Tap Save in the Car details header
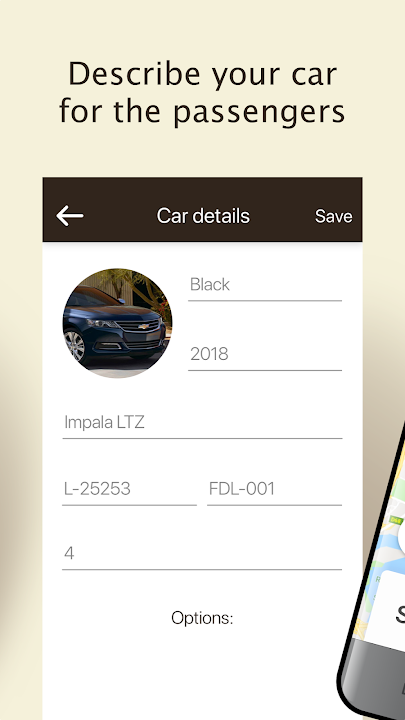The image size is (405, 720). pyautogui.click(x=333, y=216)
